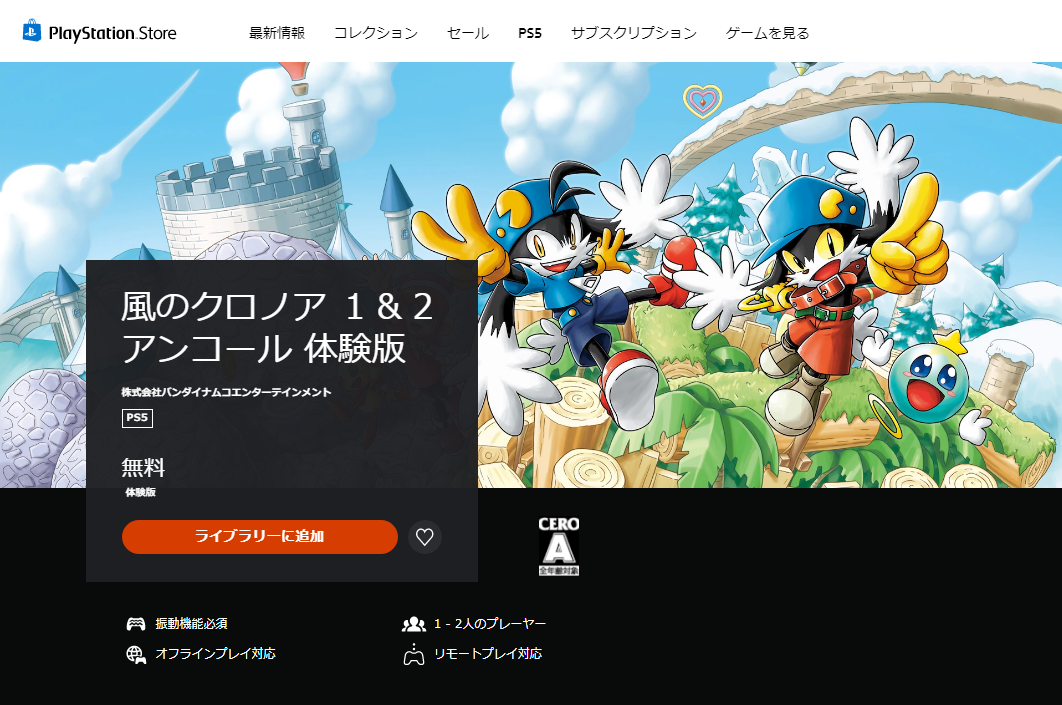
Task: Click the PlayStation Store logo
Action: click(x=100, y=32)
